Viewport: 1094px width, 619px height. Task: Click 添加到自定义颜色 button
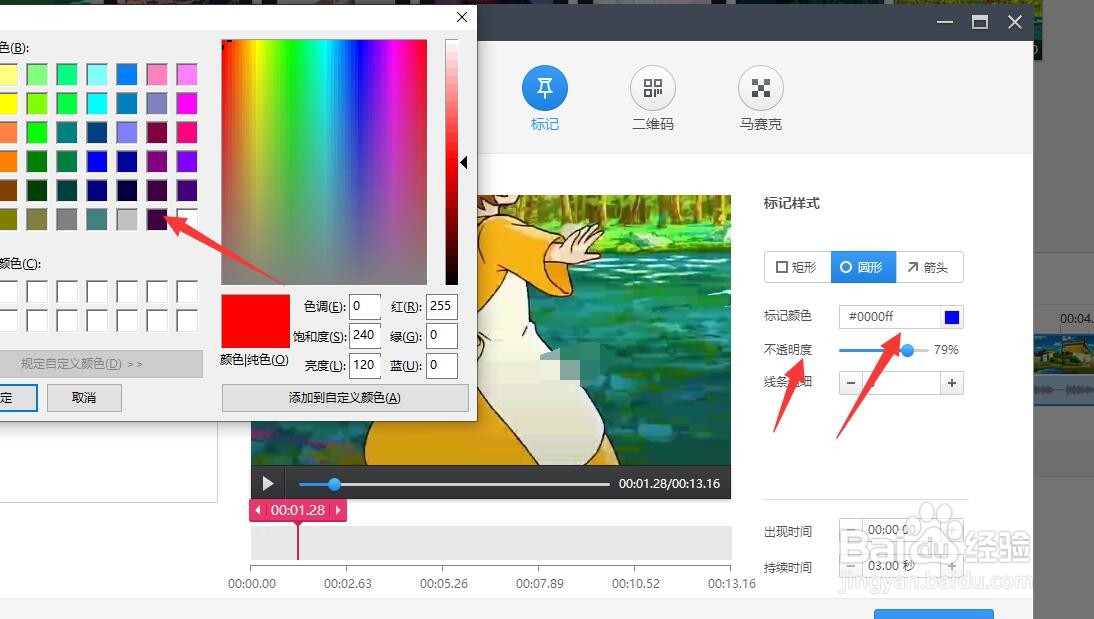pos(345,398)
